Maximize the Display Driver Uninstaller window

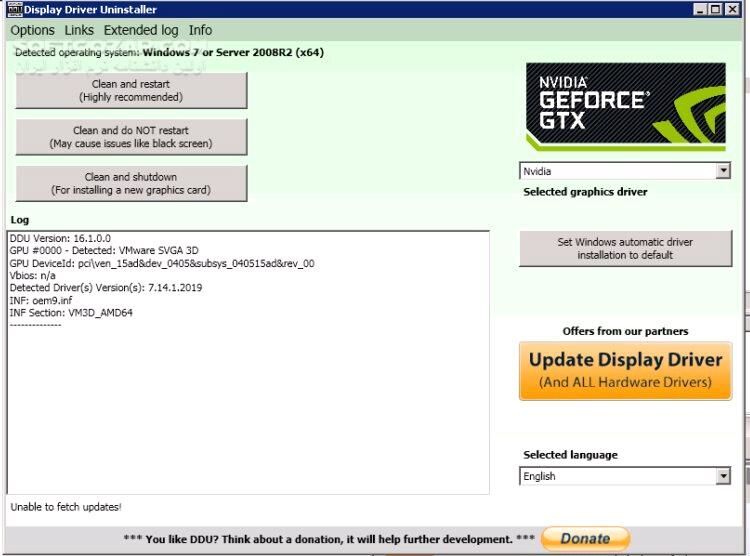[716, 9]
